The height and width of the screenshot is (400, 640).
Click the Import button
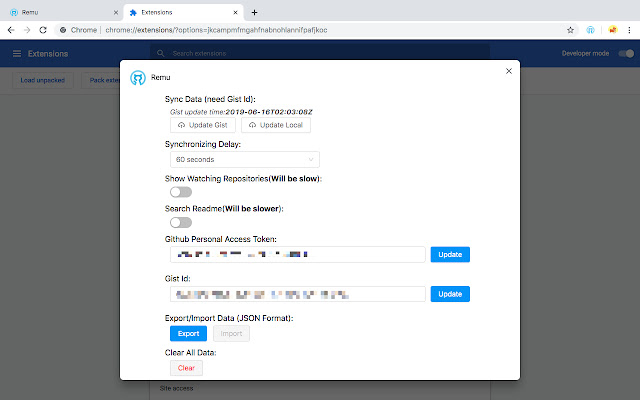point(231,333)
